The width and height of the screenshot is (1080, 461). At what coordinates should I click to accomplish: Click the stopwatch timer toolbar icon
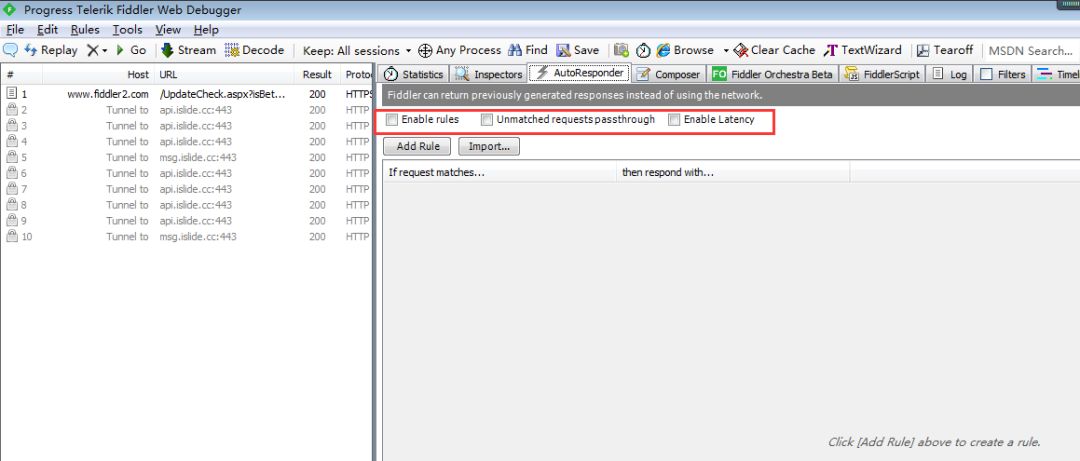coord(643,50)
